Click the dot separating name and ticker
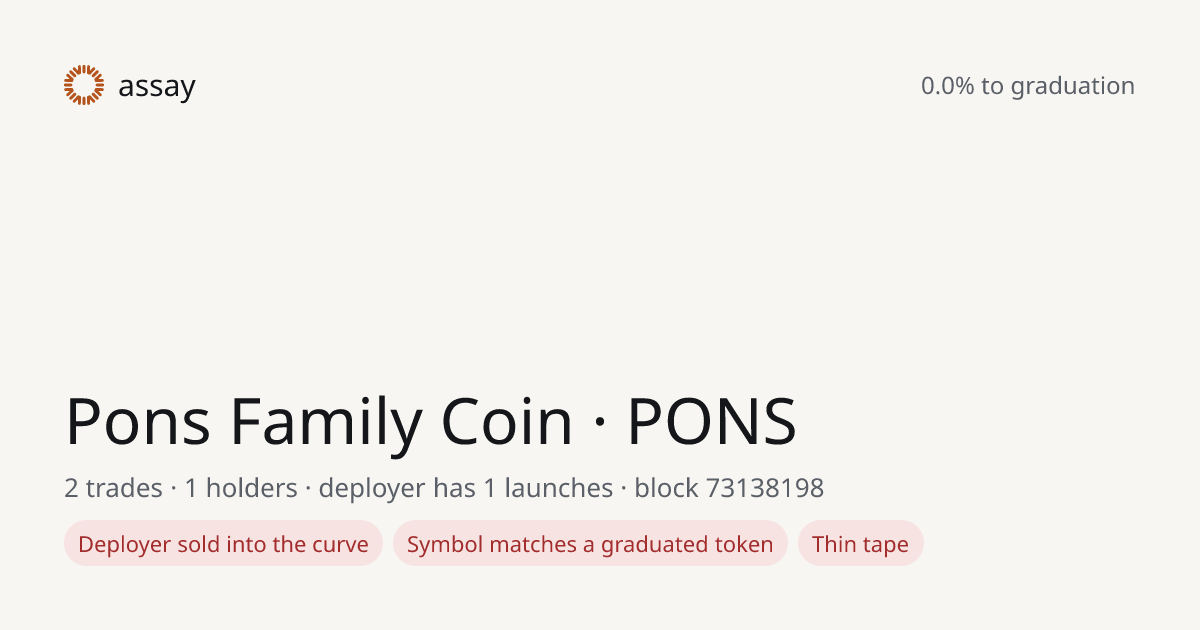 pyautogui.click(x=600, y=423)
